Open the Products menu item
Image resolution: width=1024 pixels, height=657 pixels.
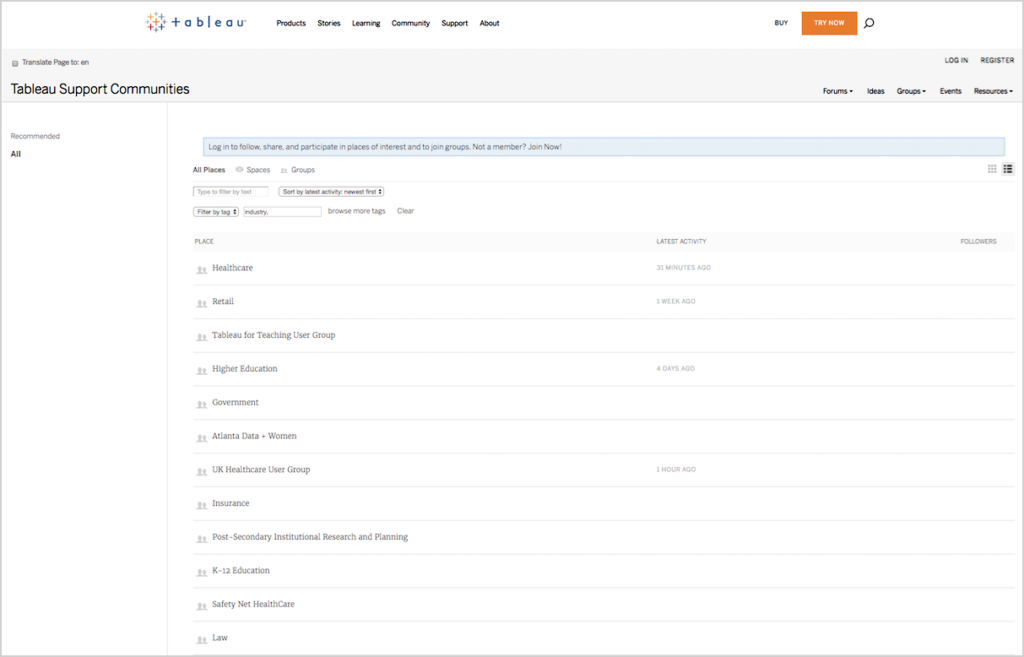pos(291,23)
